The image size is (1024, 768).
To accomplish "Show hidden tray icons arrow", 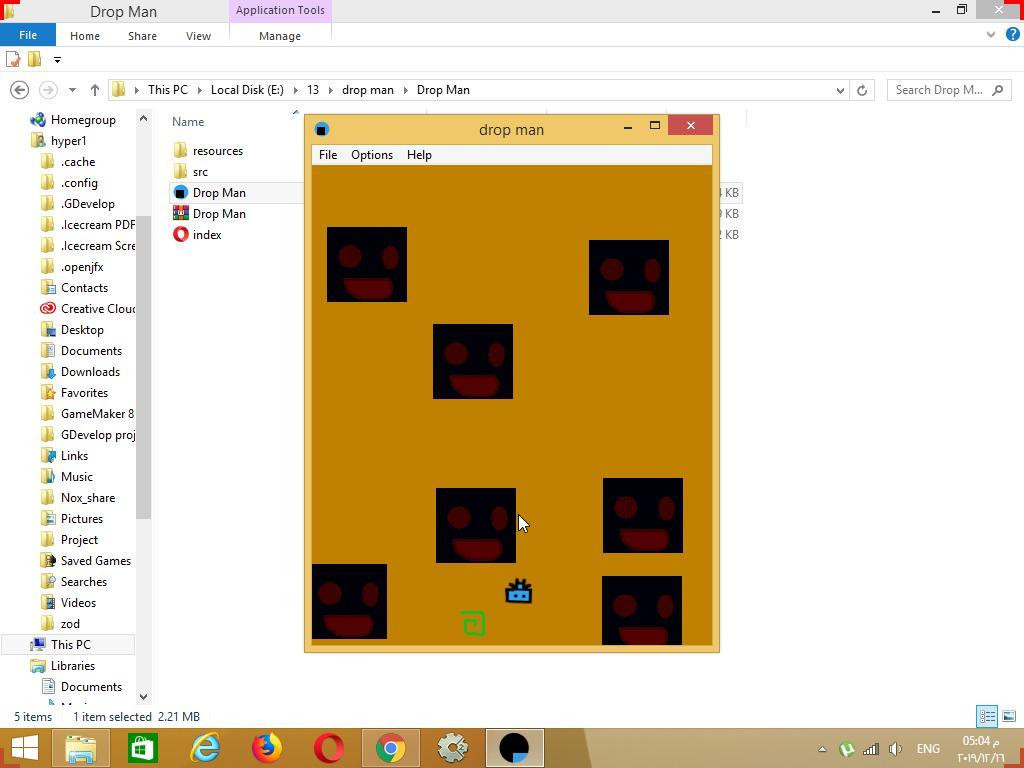I will [x=822, y=749].
